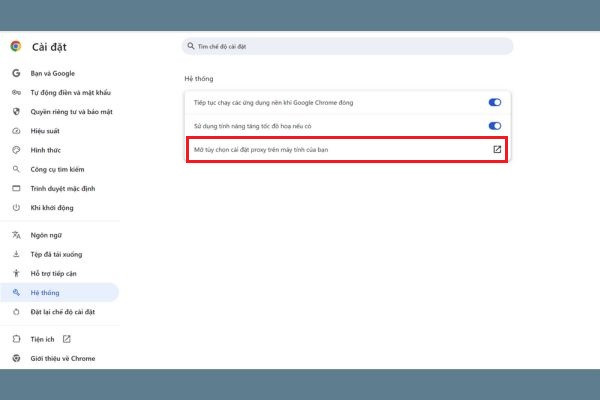Screen dimensions: 600x400
Task: Click the settings search field
Action: tap(347, 46)
